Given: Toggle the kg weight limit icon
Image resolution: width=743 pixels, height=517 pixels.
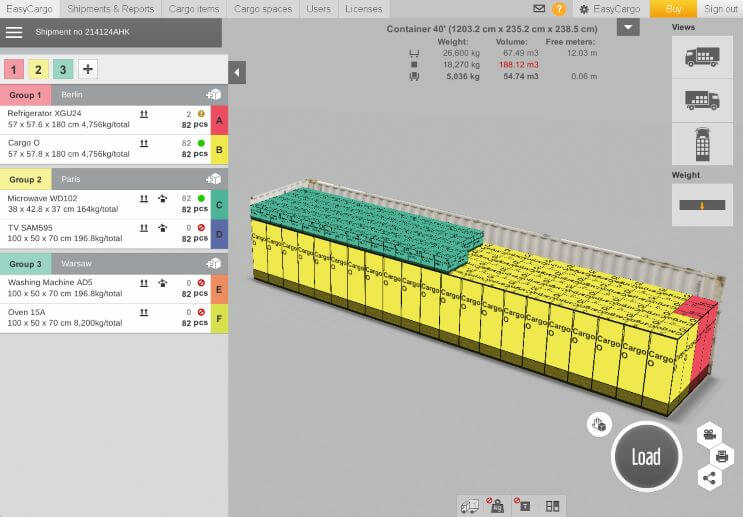Looking at the screenshot, I should click(x=496, y=505).
